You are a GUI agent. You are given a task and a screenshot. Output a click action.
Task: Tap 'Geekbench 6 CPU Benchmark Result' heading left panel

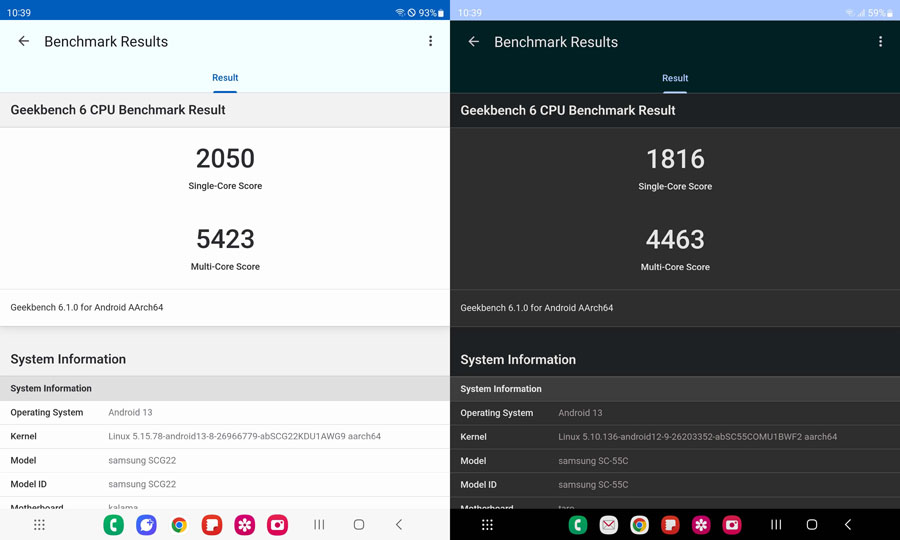tap(118, 110)
